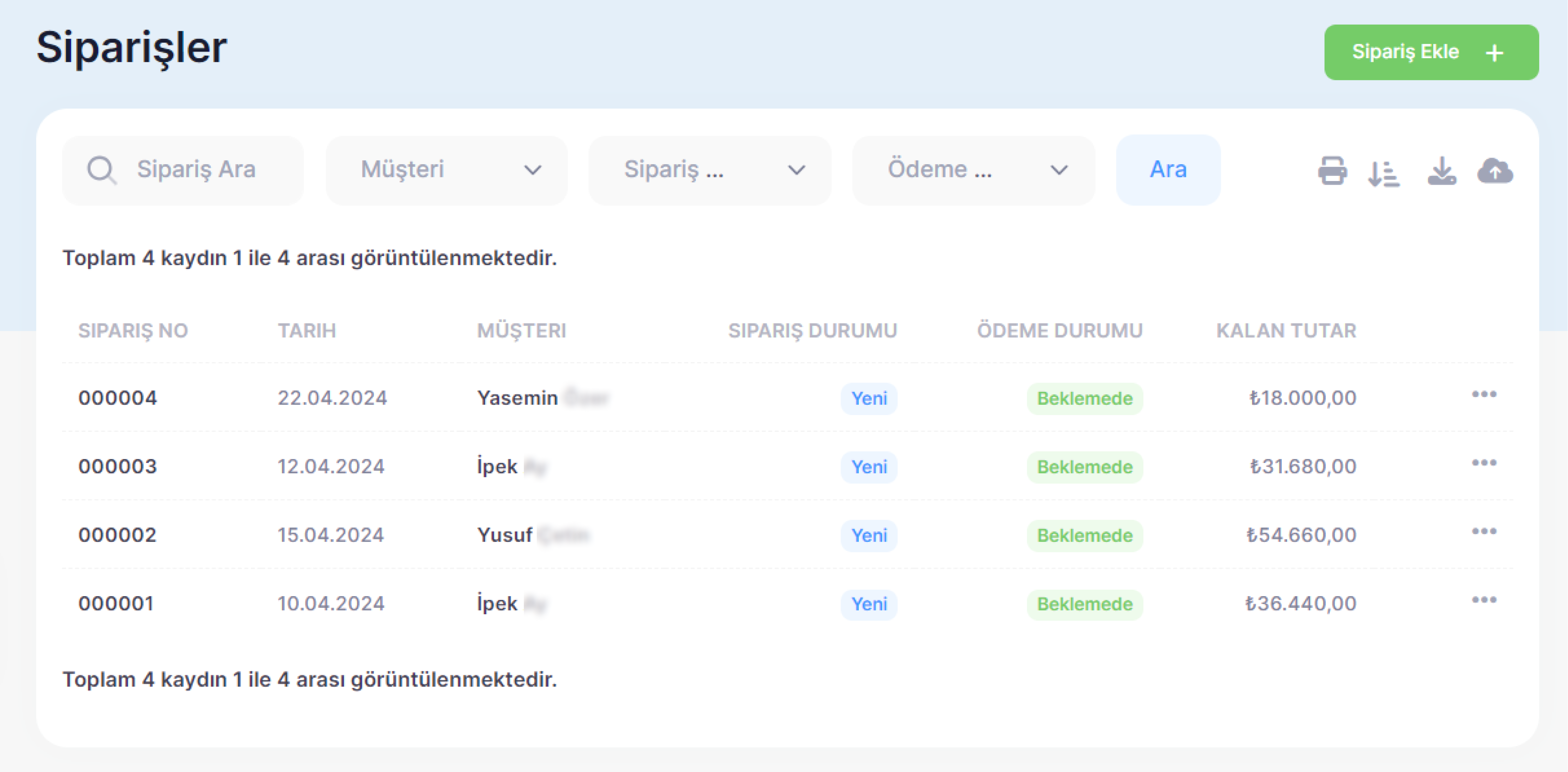
Task: Click the SIPARIŞ NO column header
Action: [133, 330]
